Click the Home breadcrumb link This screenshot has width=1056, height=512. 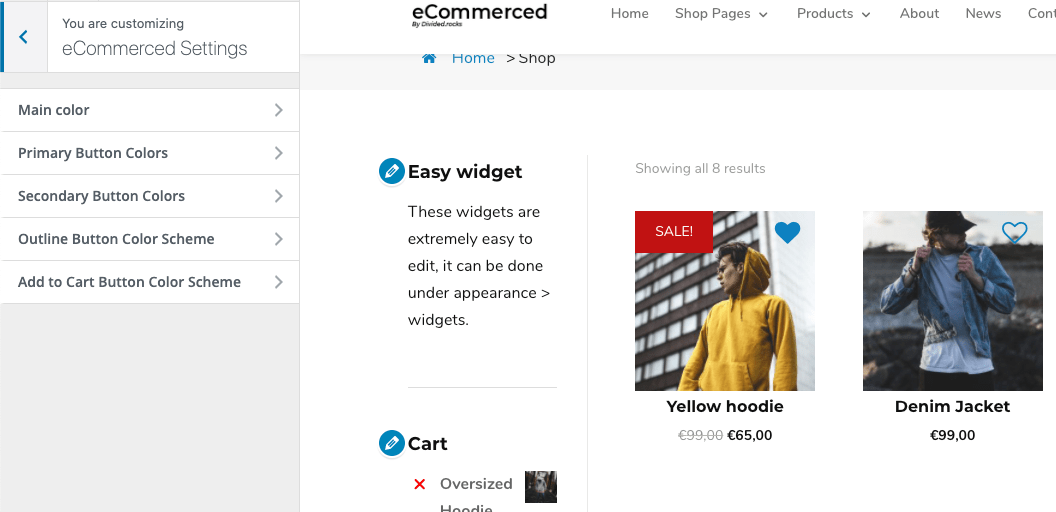pos(473,58)
